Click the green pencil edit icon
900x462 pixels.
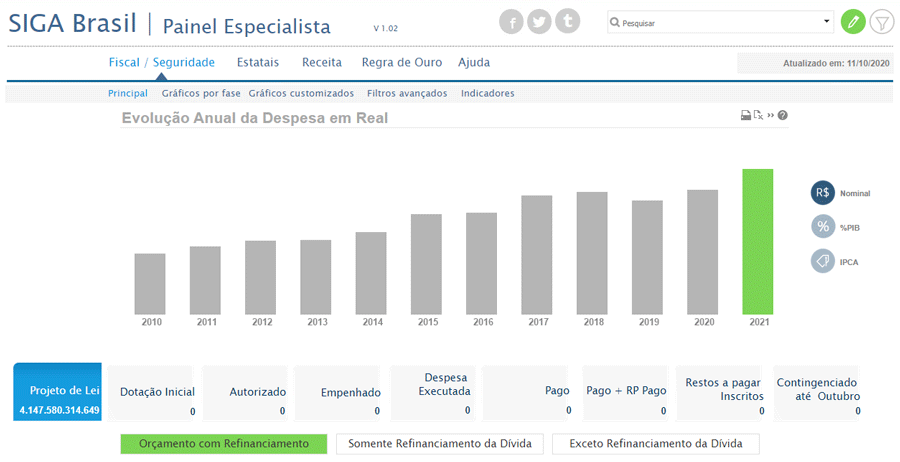853,21
